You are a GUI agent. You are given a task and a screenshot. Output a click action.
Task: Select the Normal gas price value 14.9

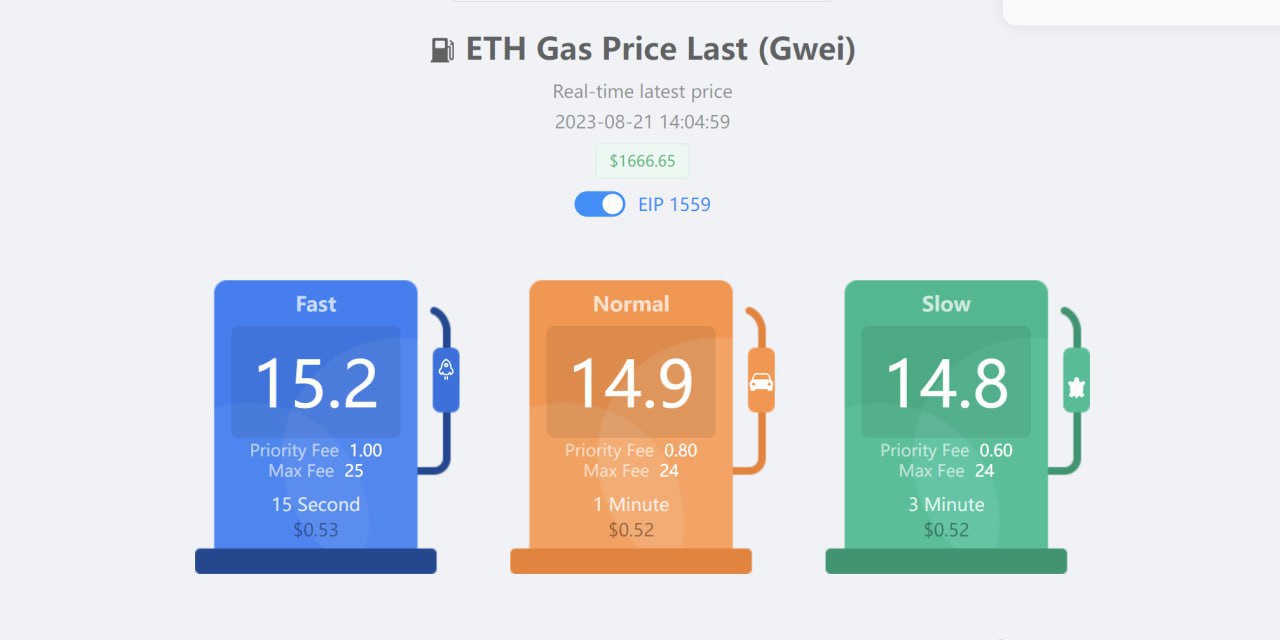(631, 383)
